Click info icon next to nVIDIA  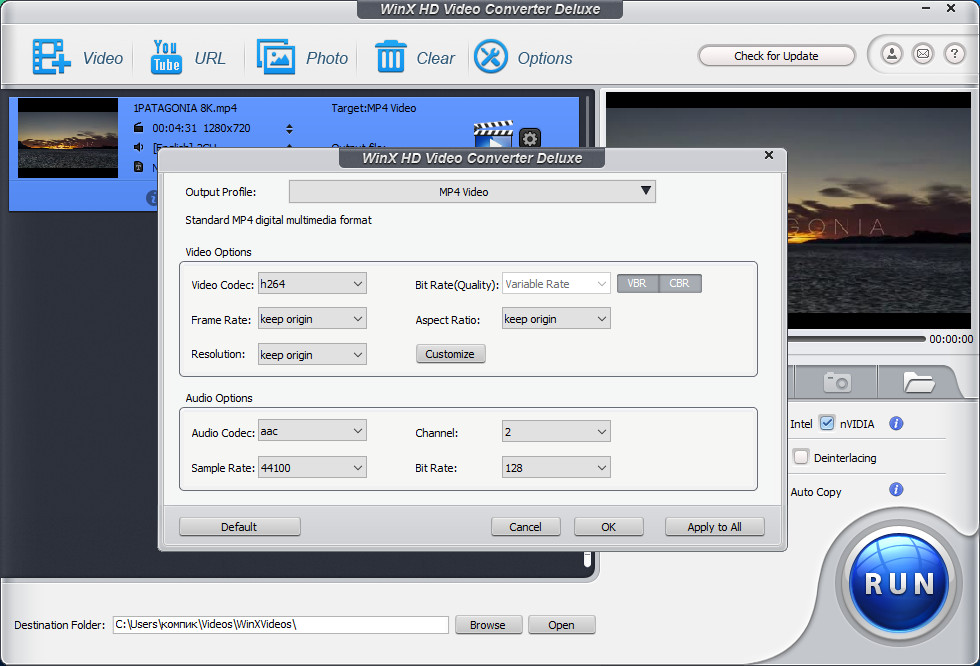point(896,424)
